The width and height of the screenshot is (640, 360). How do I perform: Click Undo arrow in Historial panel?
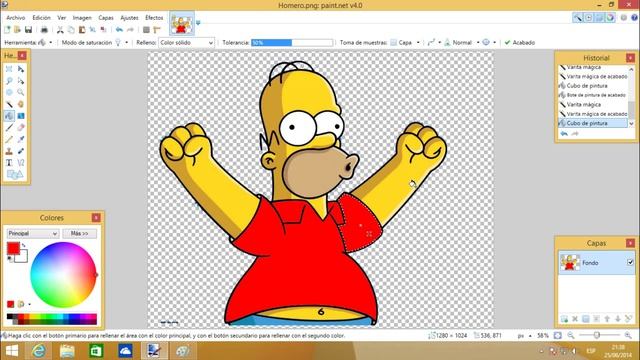(564, 134)
